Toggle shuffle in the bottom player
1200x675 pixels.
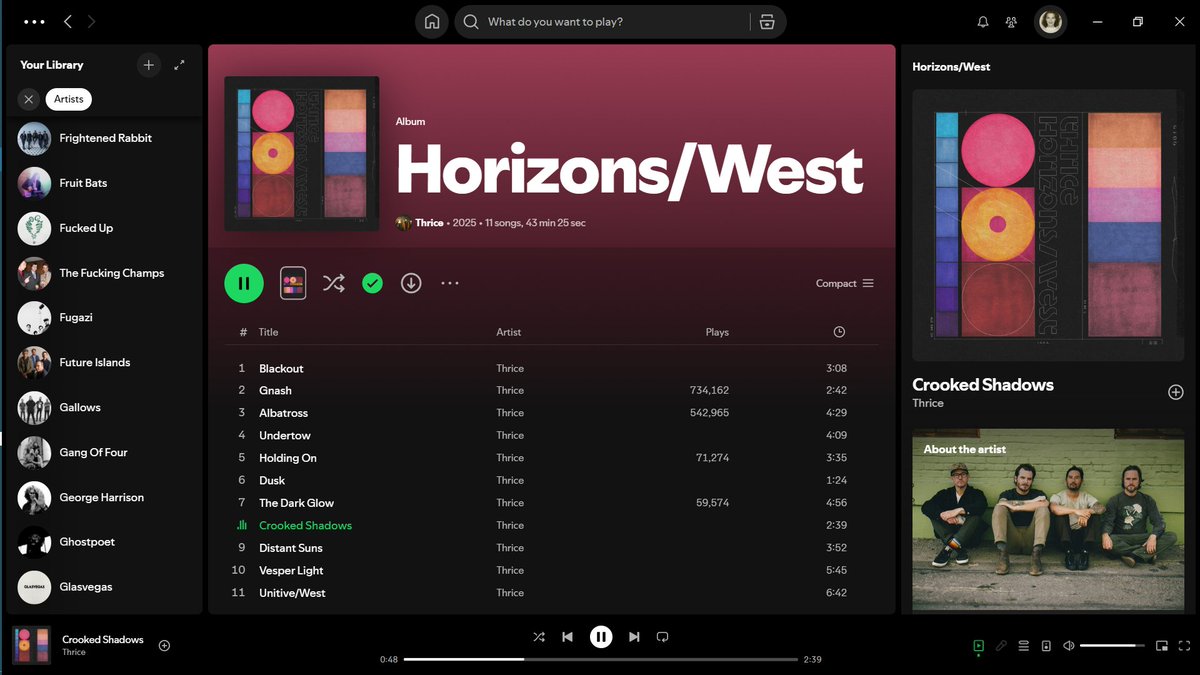pyautogui.click(x=539, y=637)
